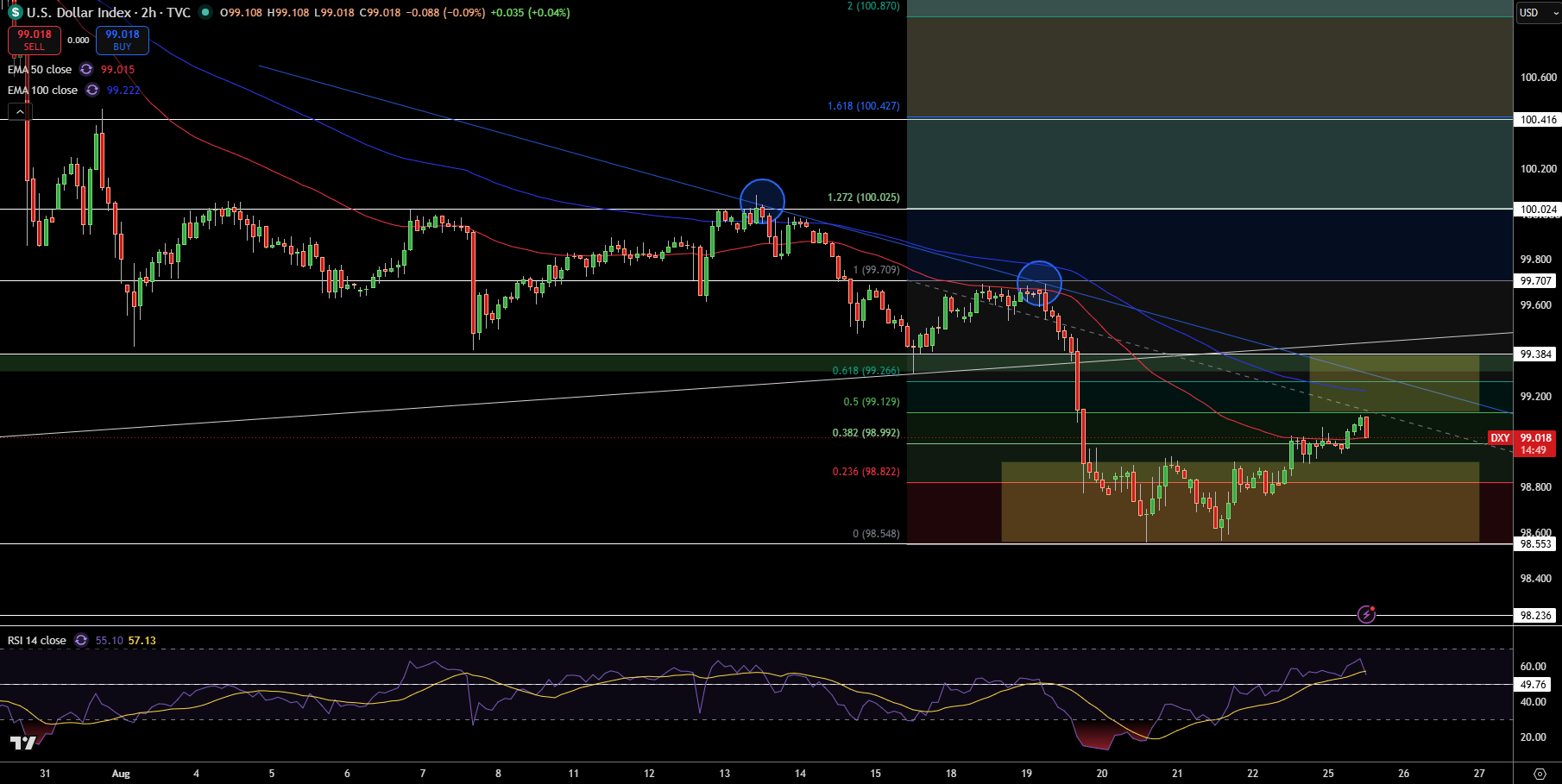Click the refresh icon next to EMA 100 close
Viewport: 1562px width, 784px height.
pos(92,90)
